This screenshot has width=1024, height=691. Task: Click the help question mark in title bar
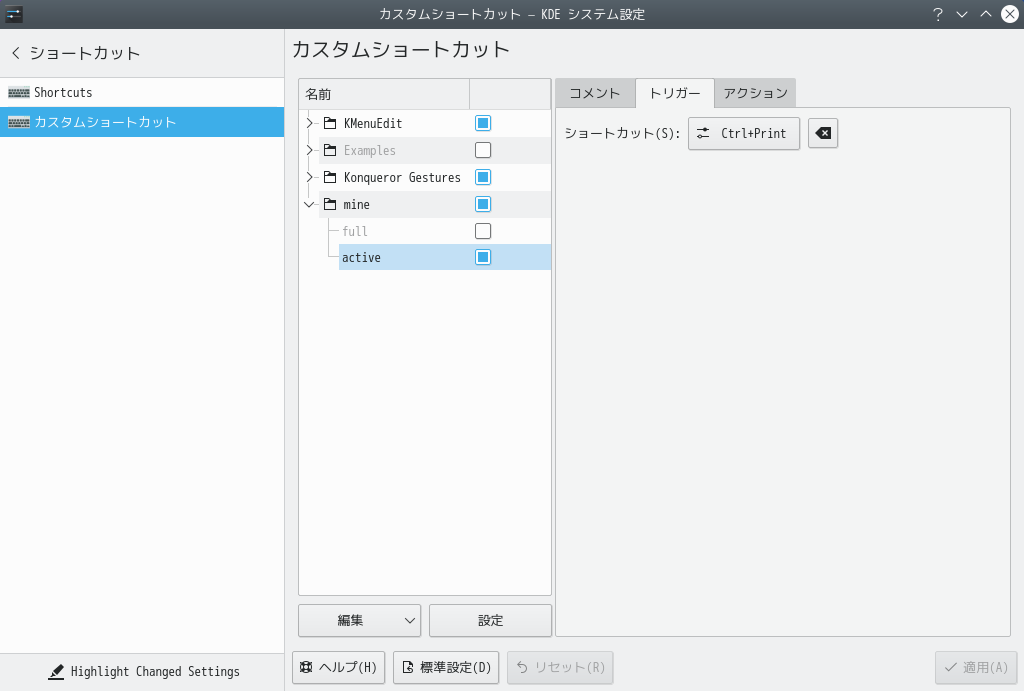click(x=938, y=14)
